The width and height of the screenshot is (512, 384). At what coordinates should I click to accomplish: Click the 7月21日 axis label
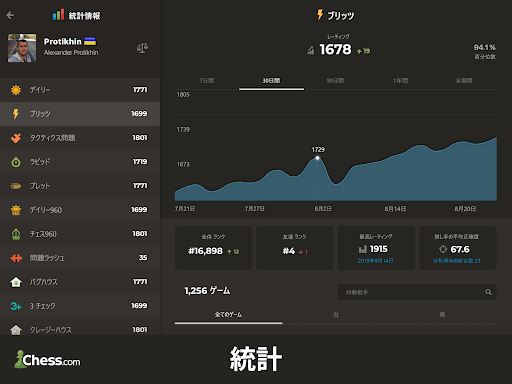185,209
